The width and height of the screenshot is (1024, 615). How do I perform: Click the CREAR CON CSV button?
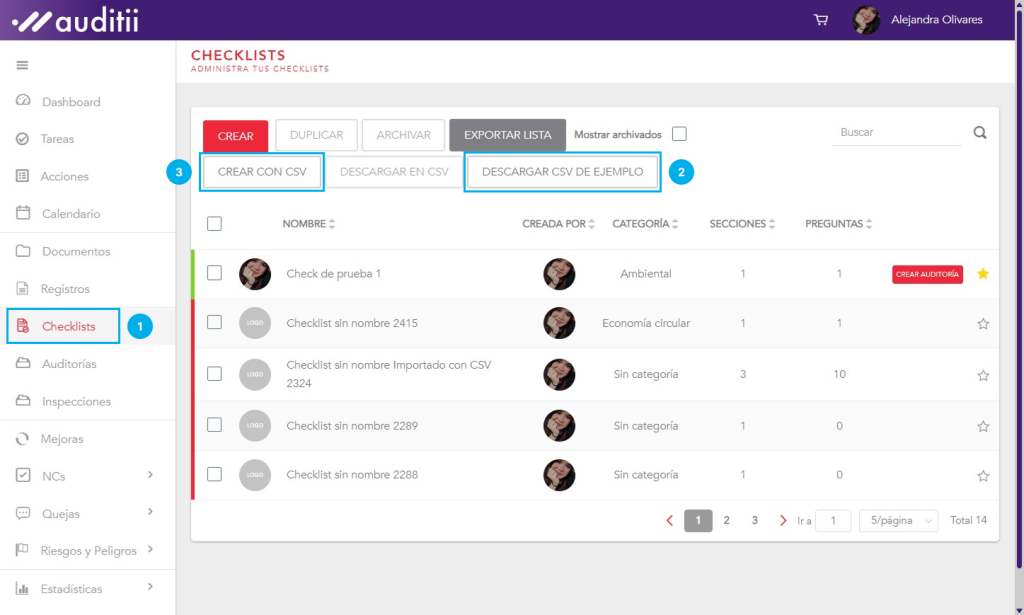pyautogui.click(x=262, y=172)
